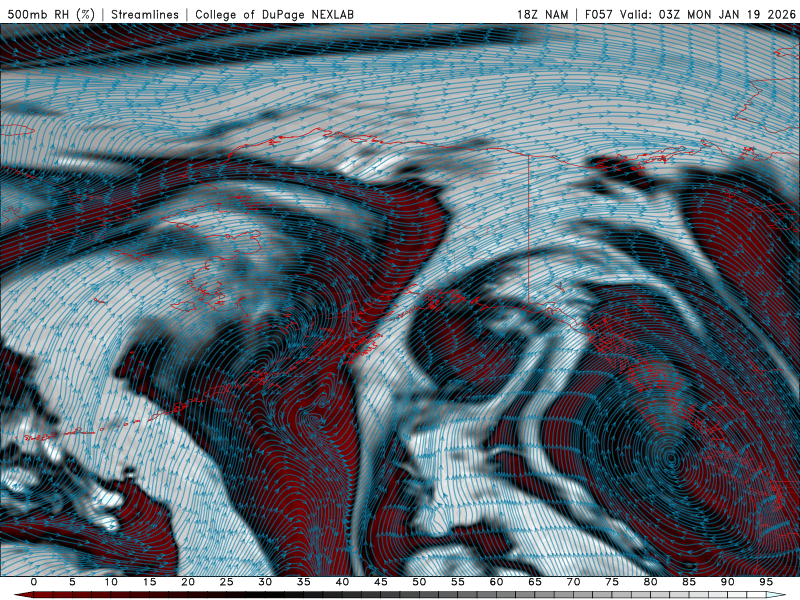Image resolution: width=800 pixels, height=600 pixels.
Task: Click the "F057" forecast hour label
Action: point(598,14)
